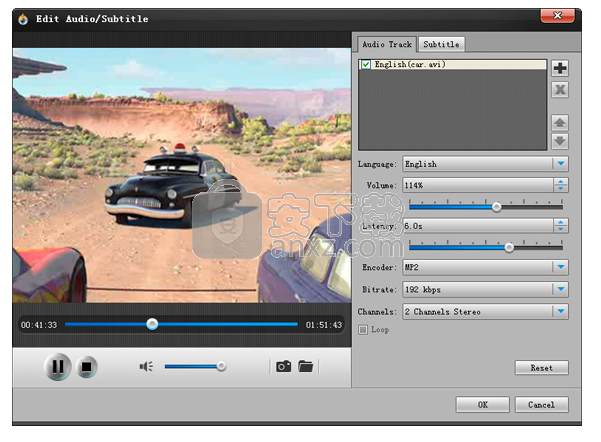The image size is (601, 442).
Task: Click the playback volume slider knob
Action: 221,366
